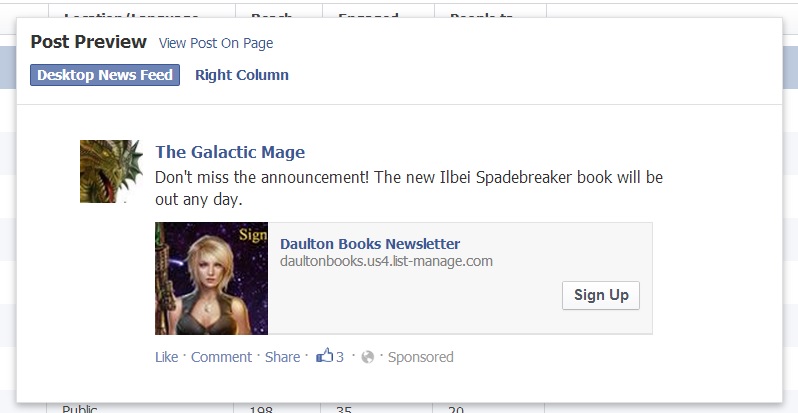Open The Galactic Mage page name
This screenshot has width=798, height=413.
click(x=230, y=152)
